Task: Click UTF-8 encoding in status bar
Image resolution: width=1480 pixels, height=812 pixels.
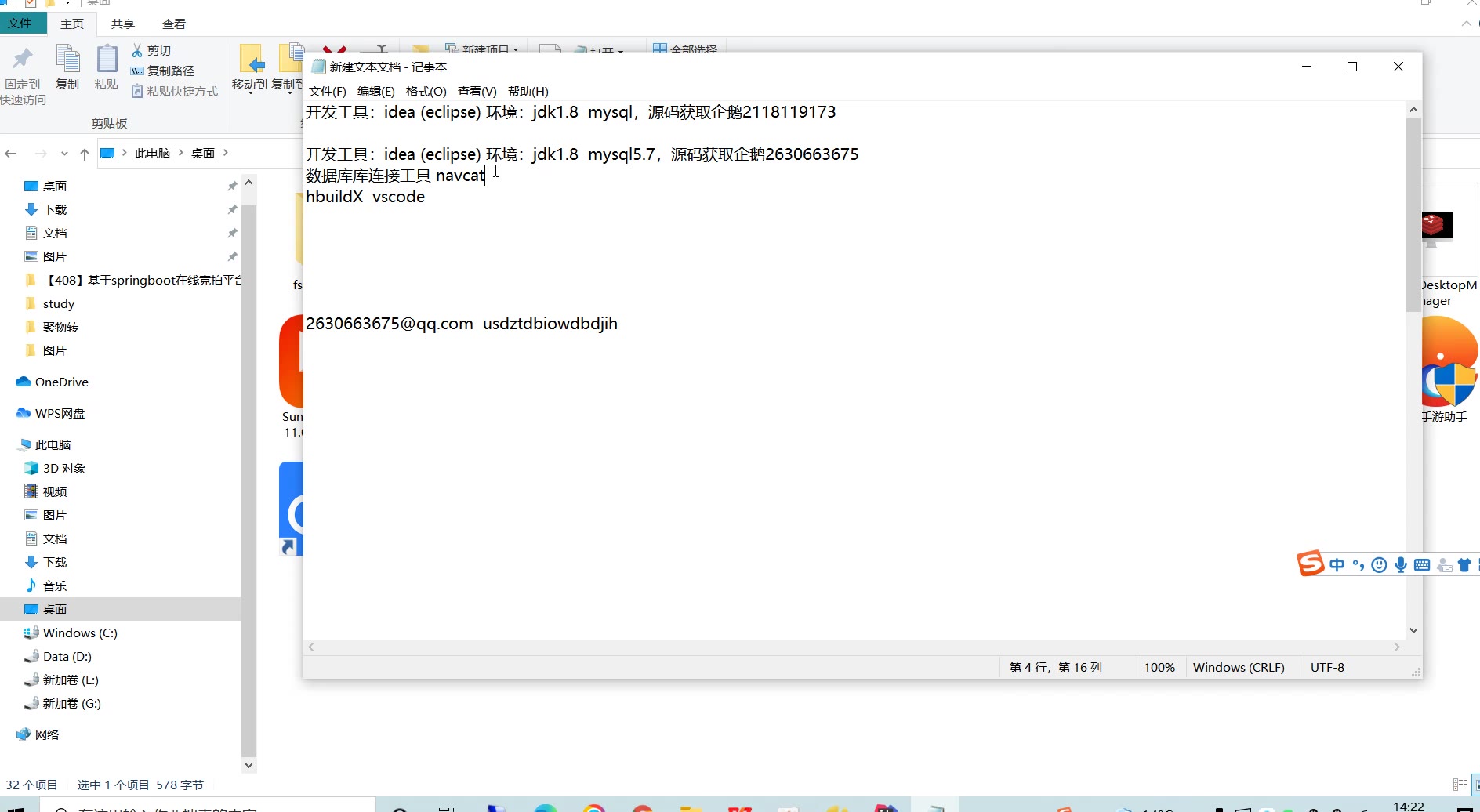Action: pos(1327,667)
